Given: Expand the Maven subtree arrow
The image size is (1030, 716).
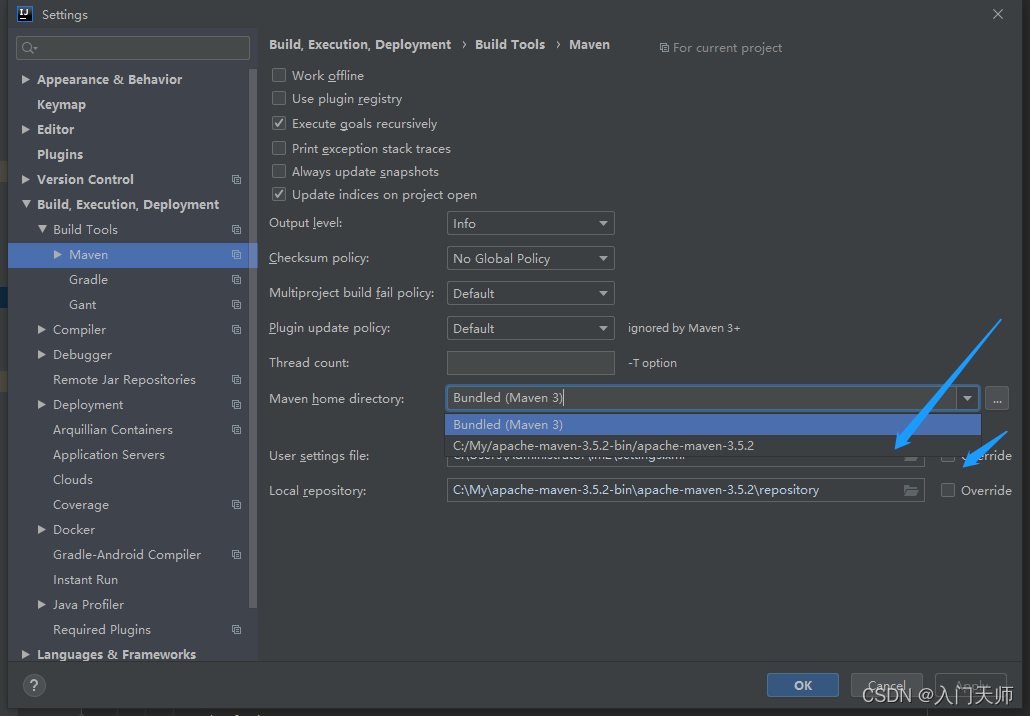Looking at the screenshot, I should 58,254.
